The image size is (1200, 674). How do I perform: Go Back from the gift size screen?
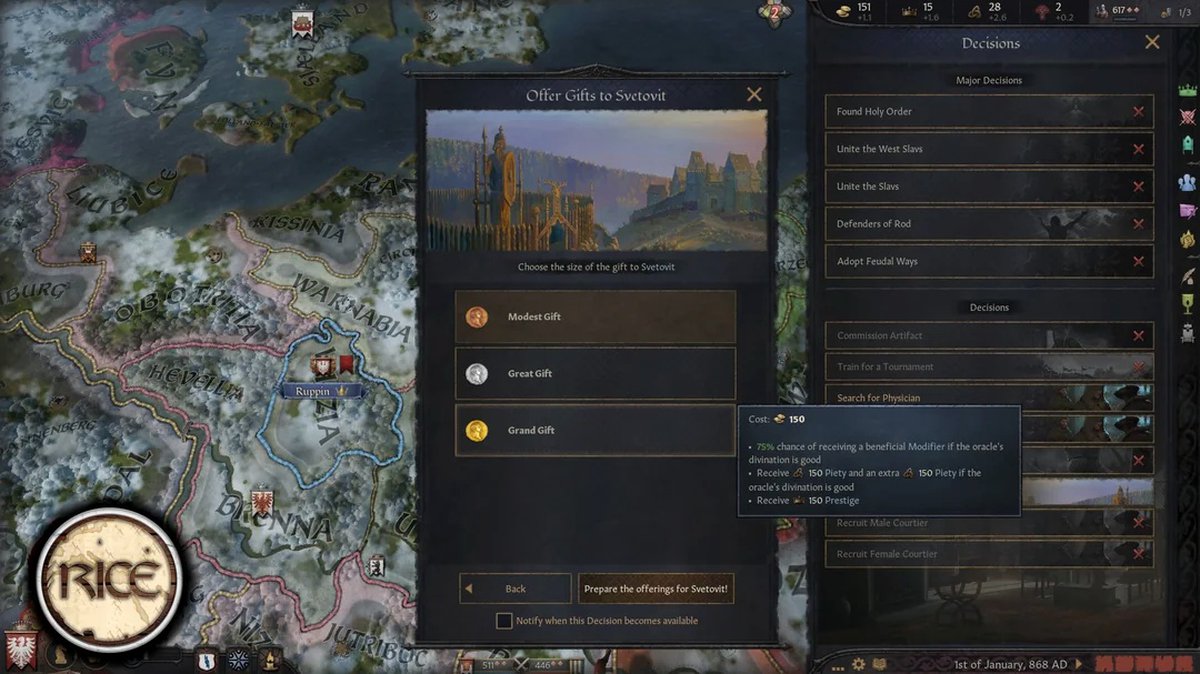(516, 589)
